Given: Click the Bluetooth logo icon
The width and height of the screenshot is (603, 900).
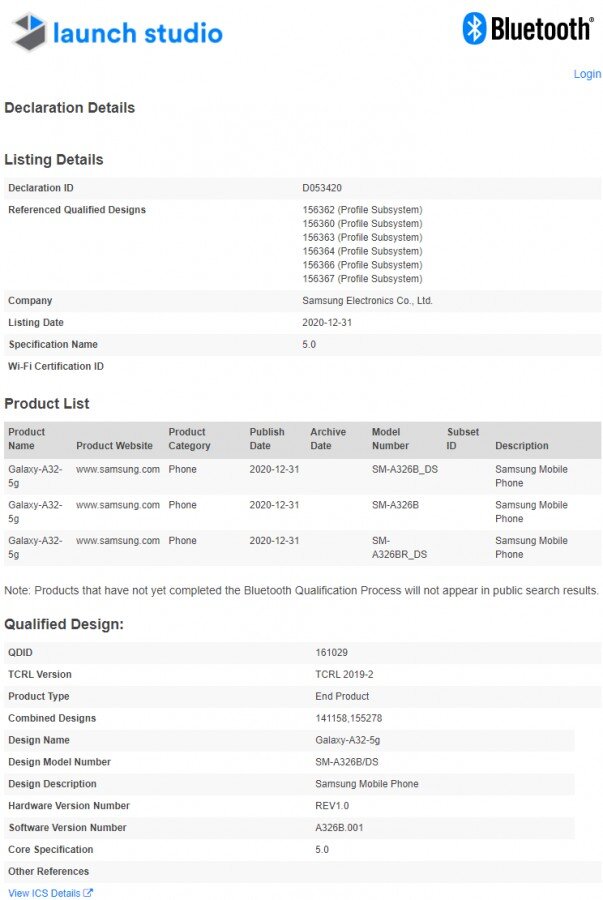Looking at the screenshot, I should coord(474,28).
